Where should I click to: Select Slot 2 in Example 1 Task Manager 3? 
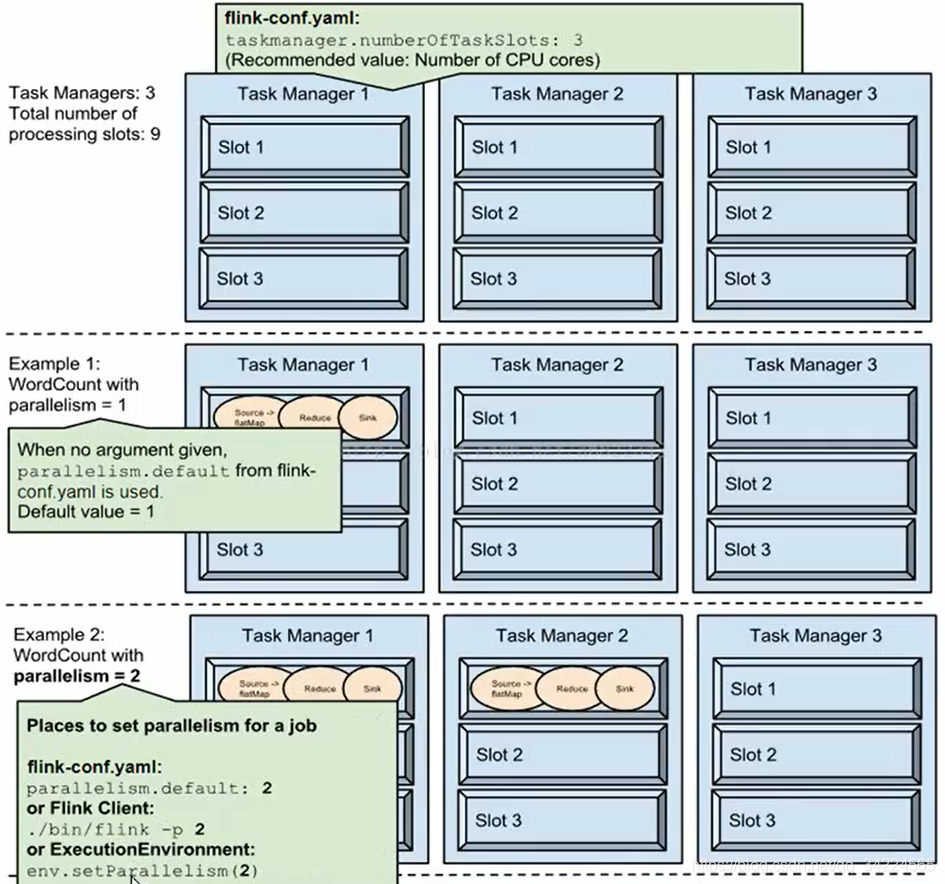point(812,483)
